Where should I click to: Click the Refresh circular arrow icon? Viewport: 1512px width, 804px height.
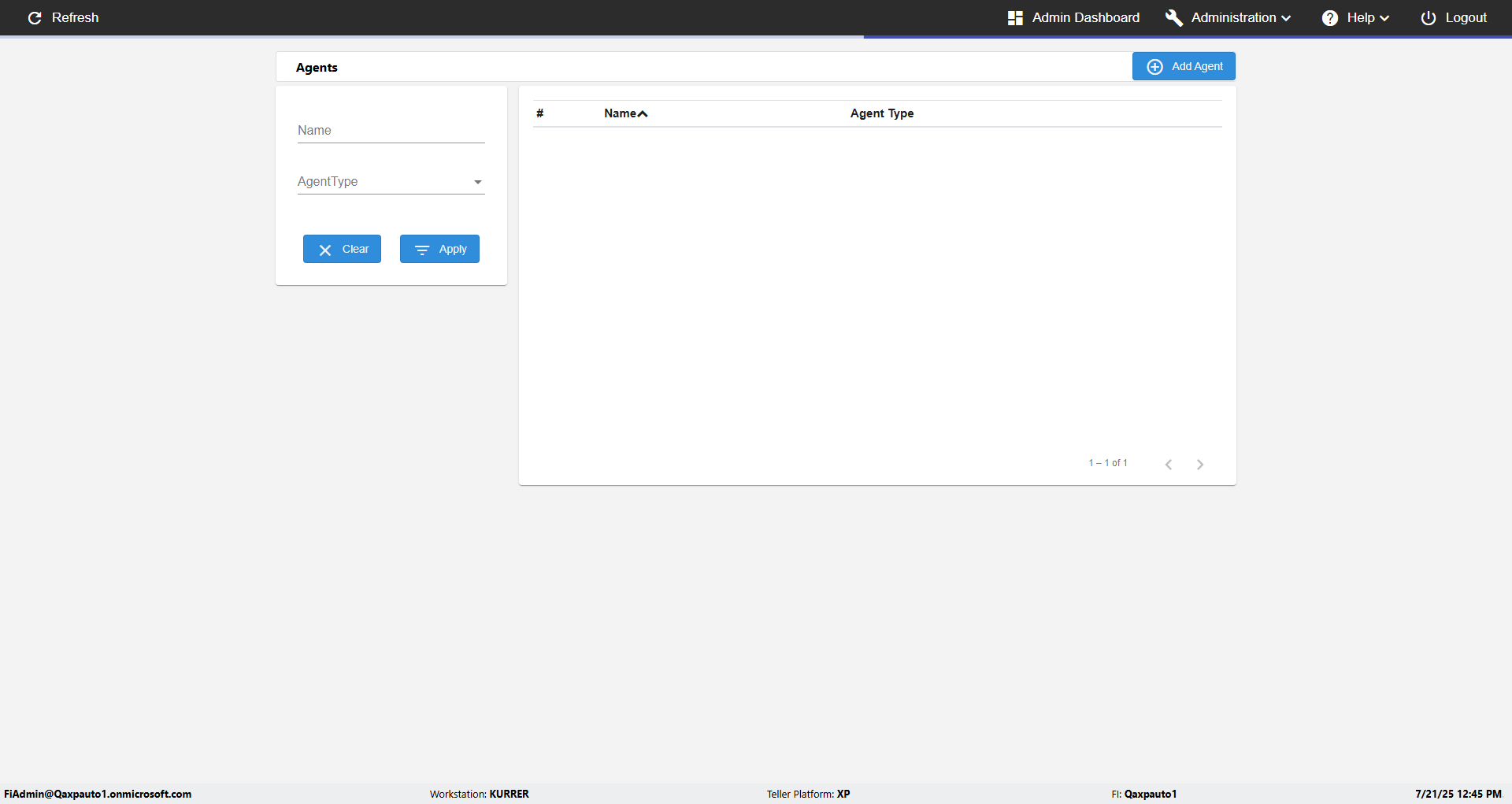35,17
